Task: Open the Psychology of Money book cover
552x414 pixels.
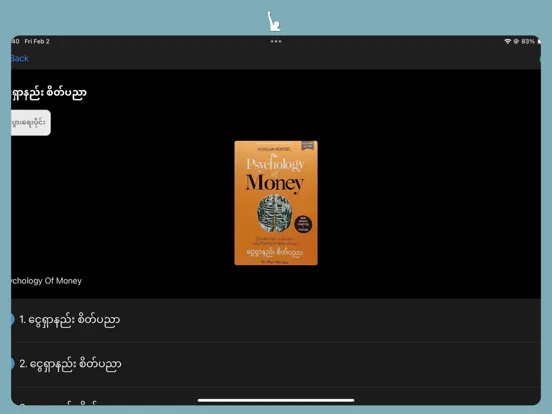Action: pyautogui.click(x=276, y=203)
